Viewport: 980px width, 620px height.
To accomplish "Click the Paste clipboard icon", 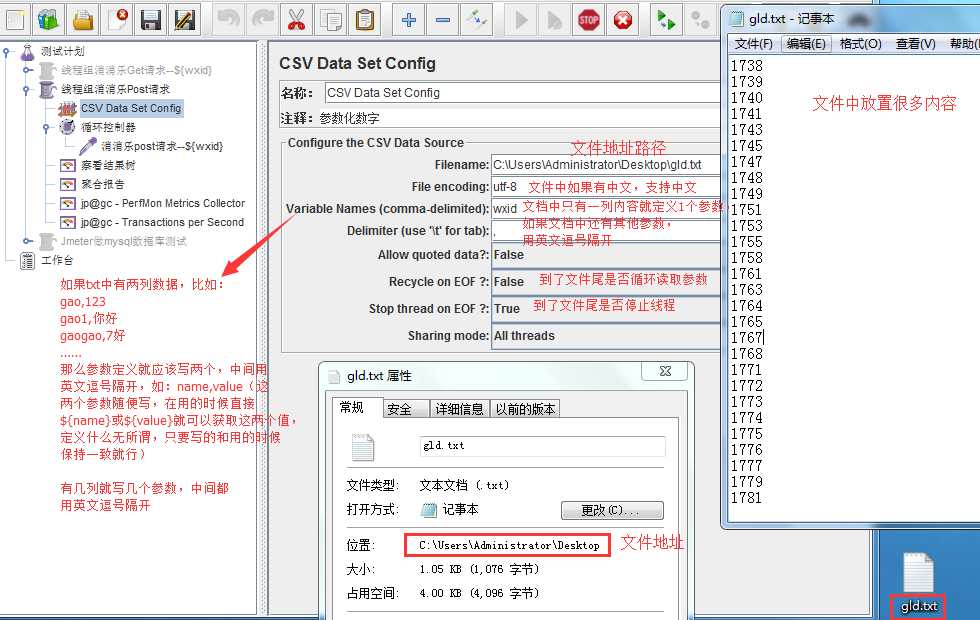I will click(364, 19).
